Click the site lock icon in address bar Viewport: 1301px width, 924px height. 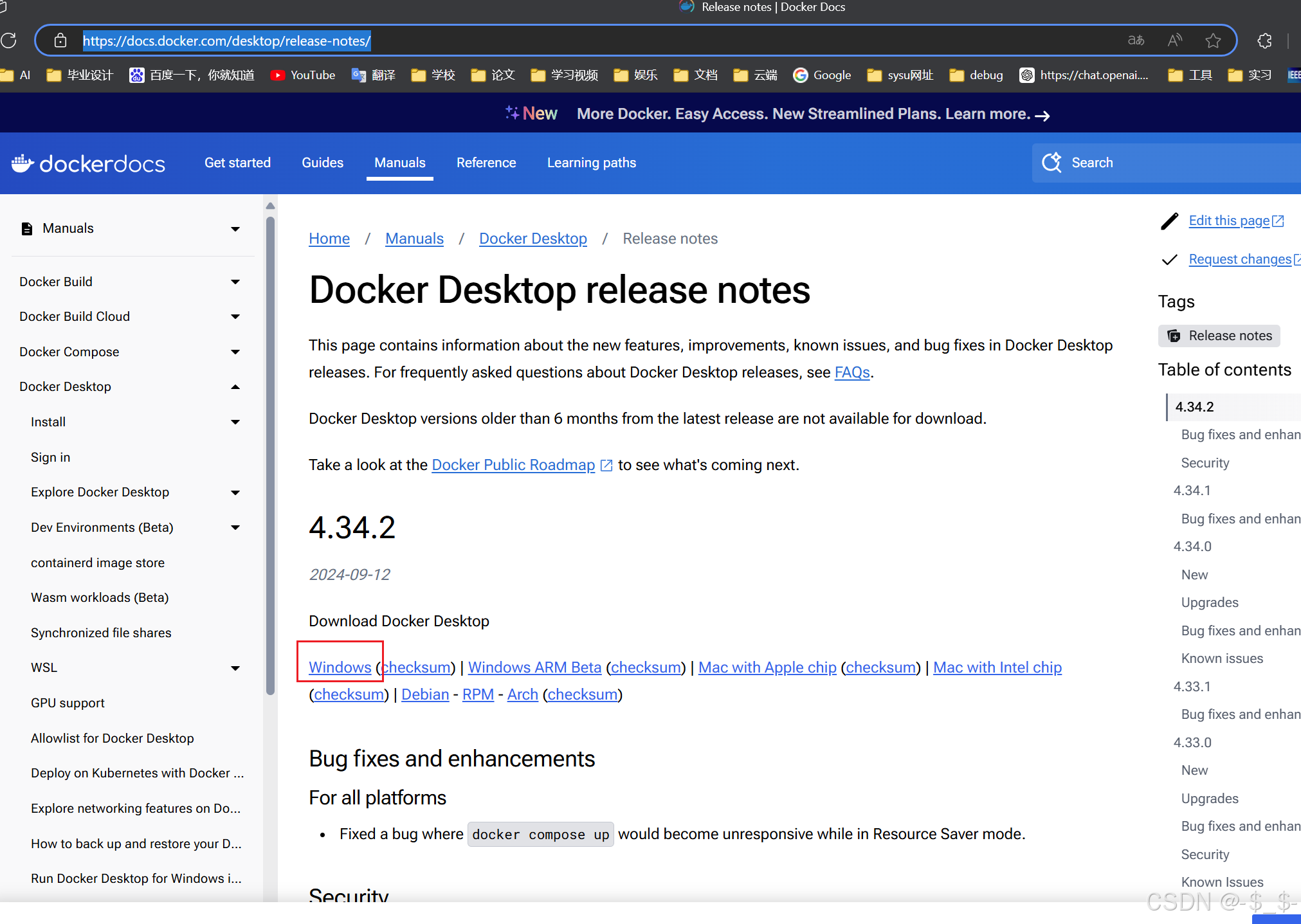coord(60,41)
